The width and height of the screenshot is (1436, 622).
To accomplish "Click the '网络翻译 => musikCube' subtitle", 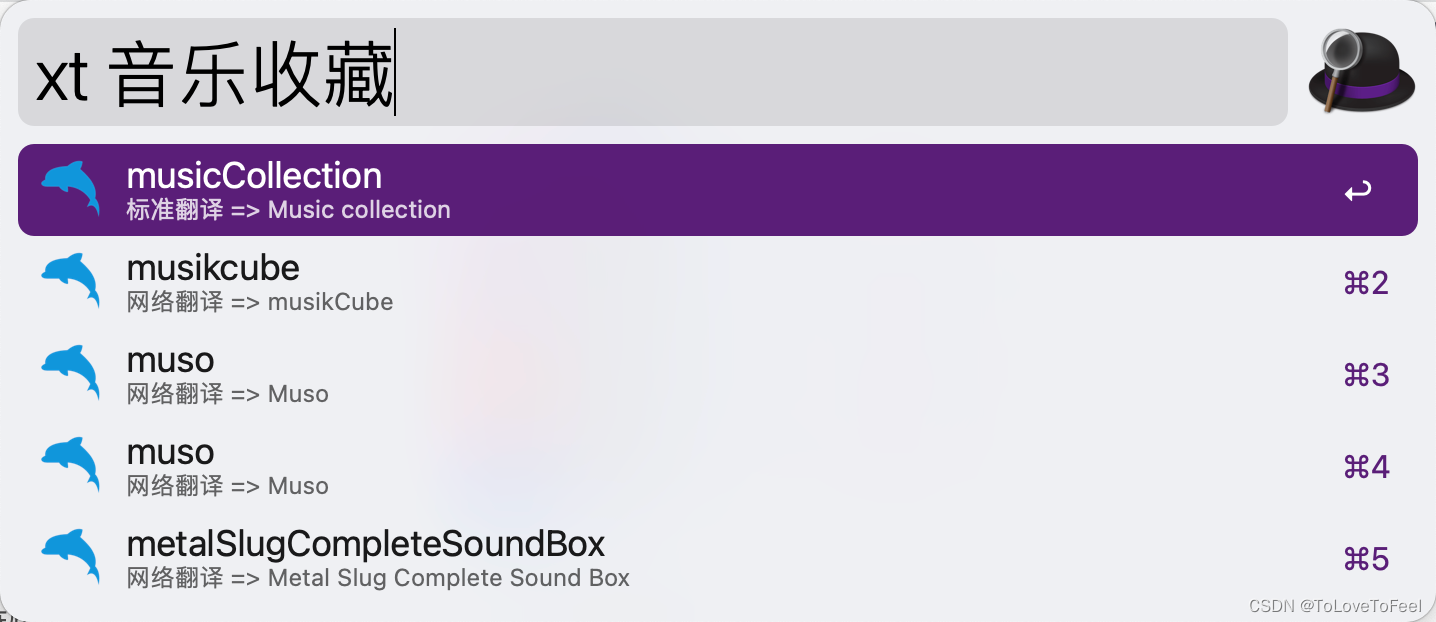I will point(260,302).
